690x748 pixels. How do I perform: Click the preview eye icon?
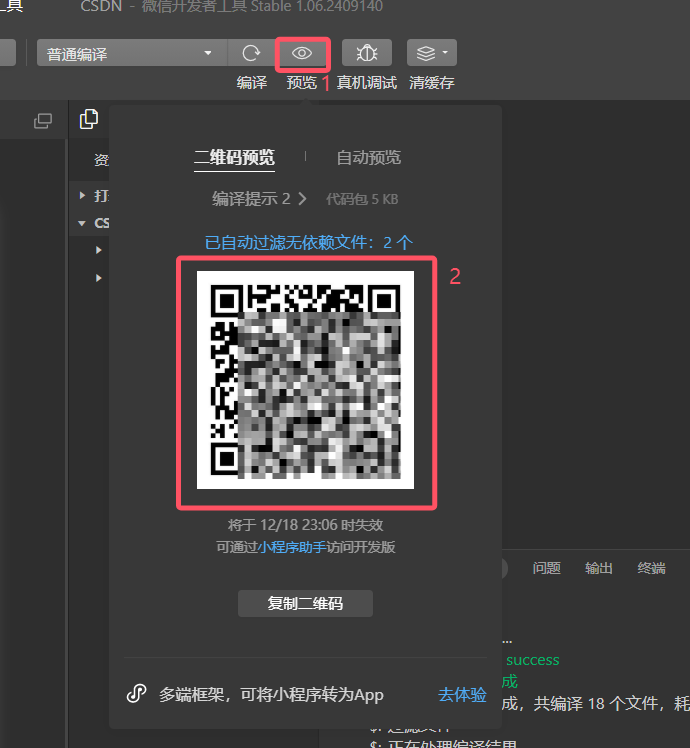302,53
